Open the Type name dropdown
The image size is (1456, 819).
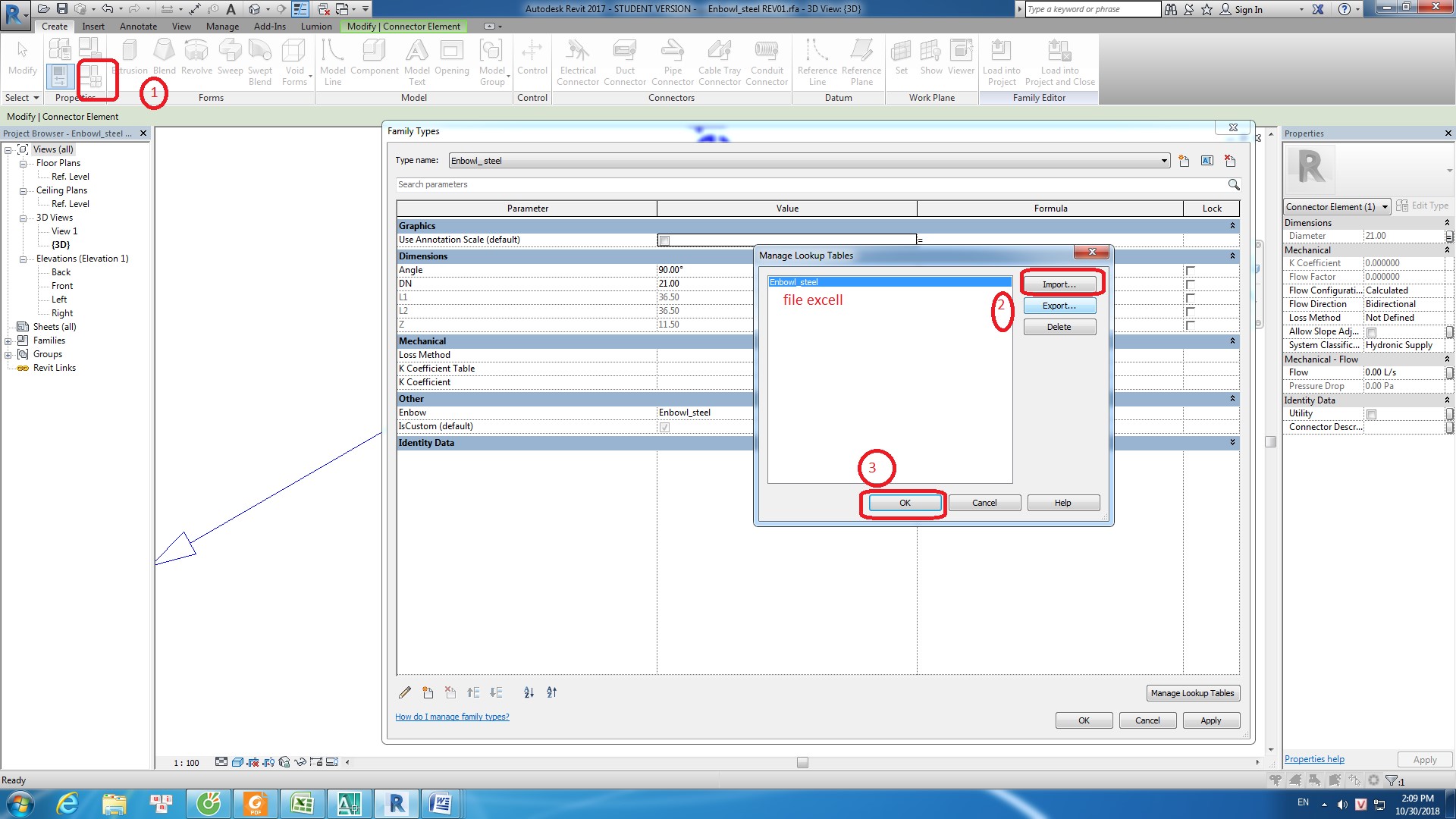1166,160
